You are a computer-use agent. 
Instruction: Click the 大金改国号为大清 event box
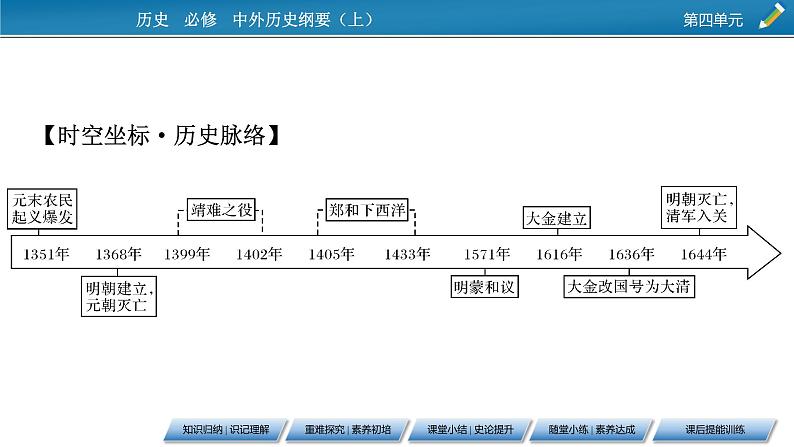pyautogui.click(x=629, y=287)
